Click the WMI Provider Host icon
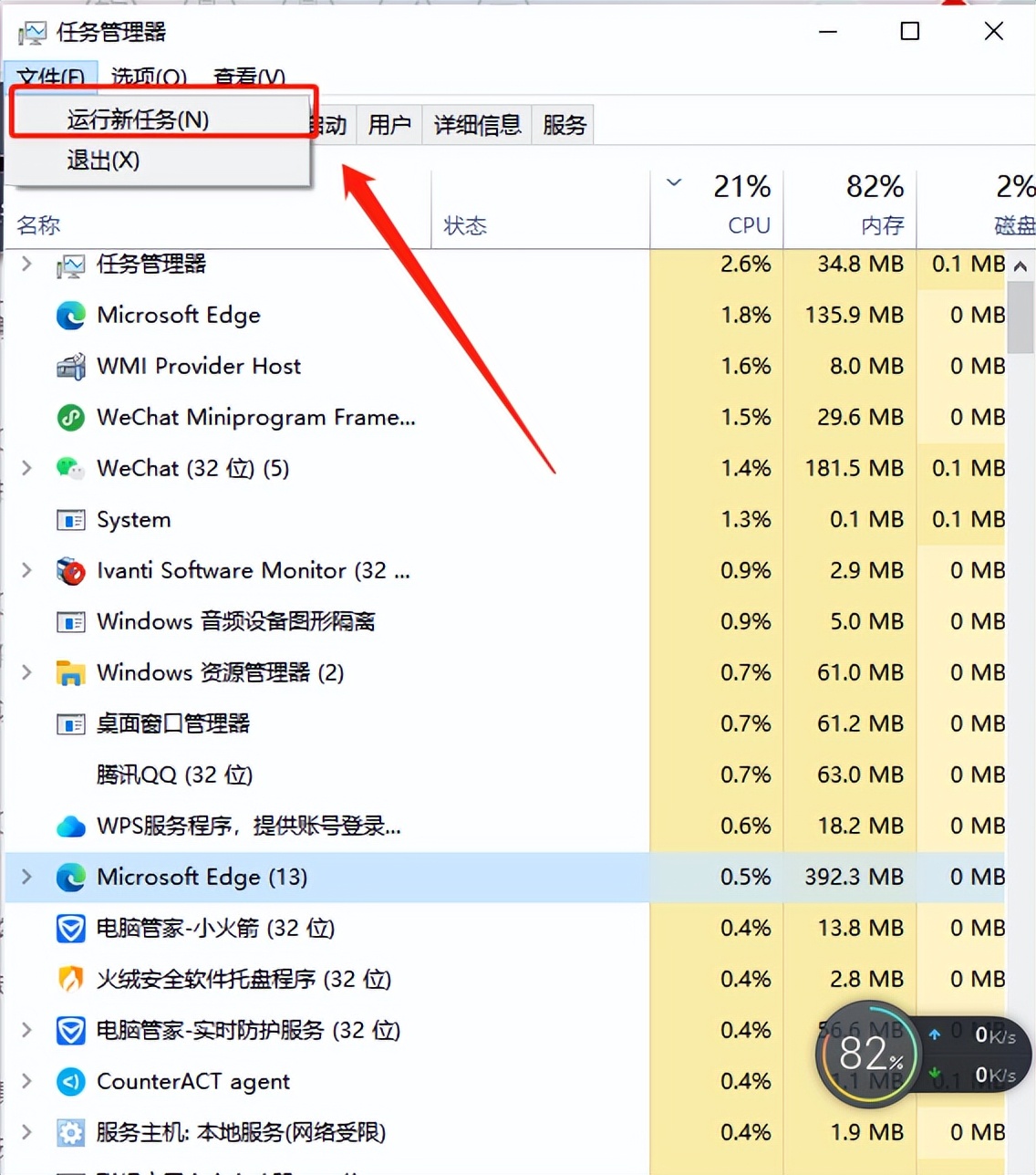The image size is (1036, 1175). coord(71,366)
